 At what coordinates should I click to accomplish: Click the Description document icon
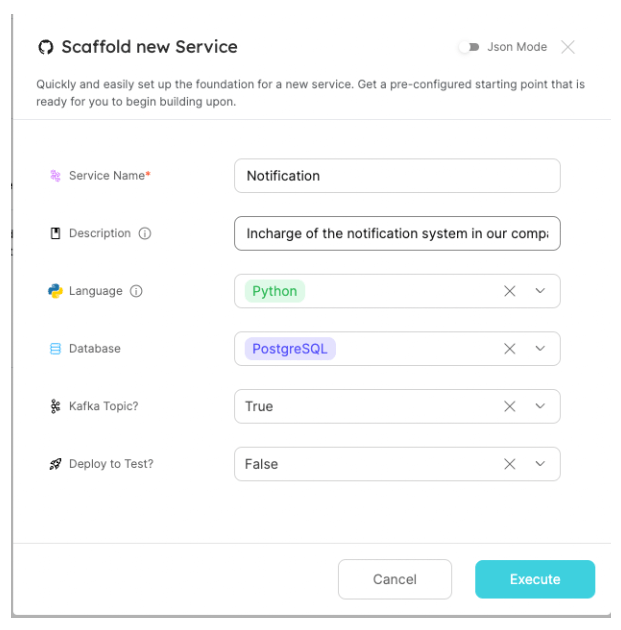pyautogui.click(x=55, y=234)
